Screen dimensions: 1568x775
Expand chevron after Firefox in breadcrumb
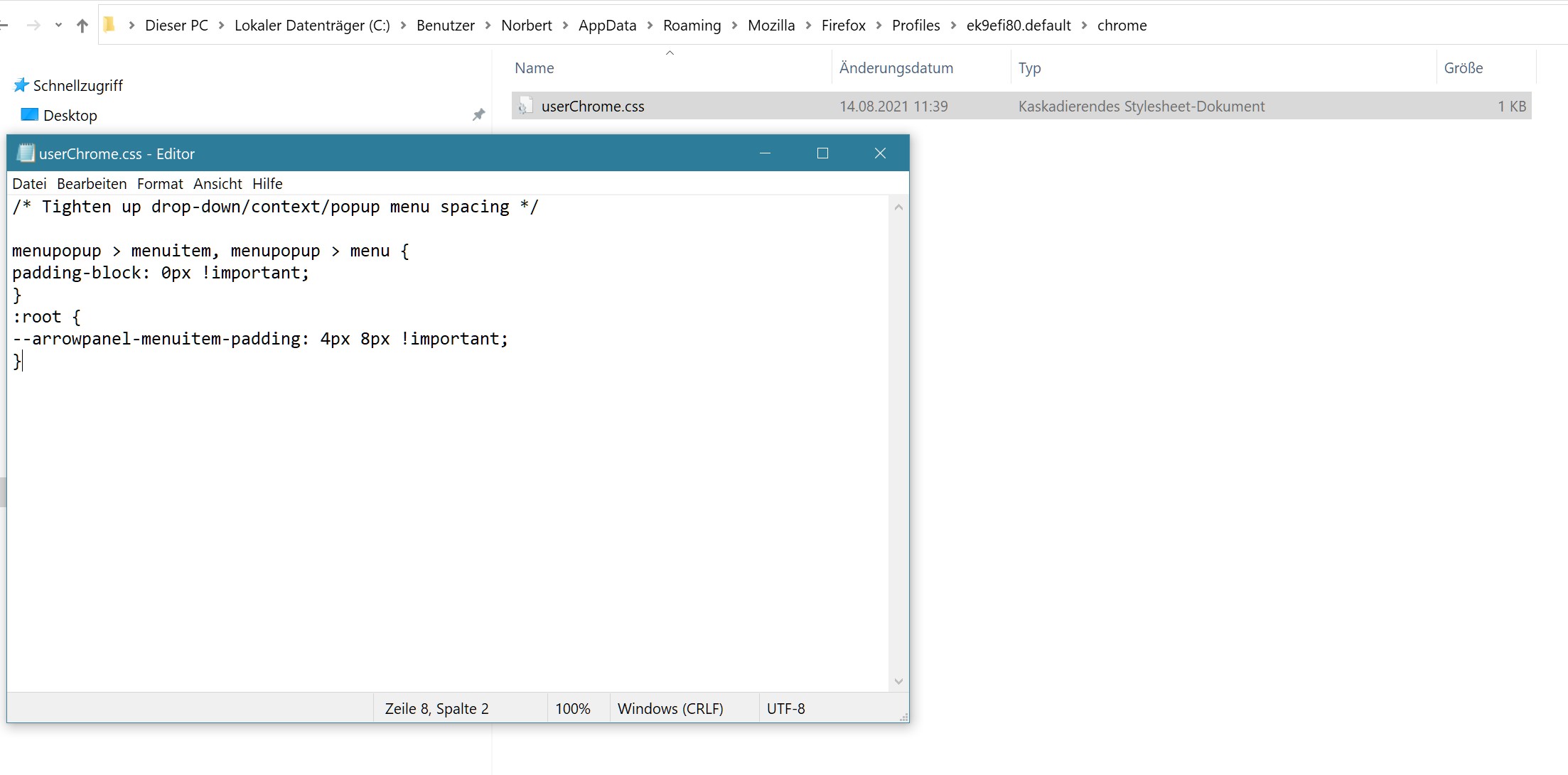pyautogui.click(x=879, y=26)
